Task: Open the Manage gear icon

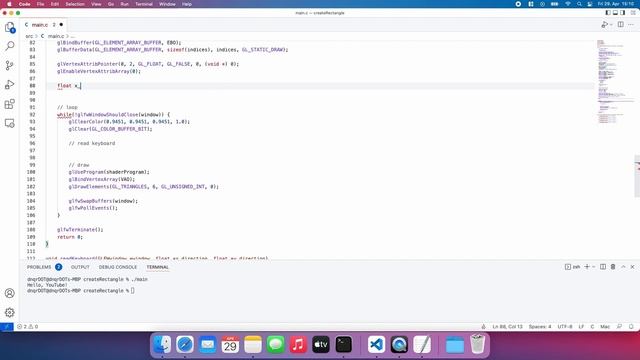Action: click(10, 313)
